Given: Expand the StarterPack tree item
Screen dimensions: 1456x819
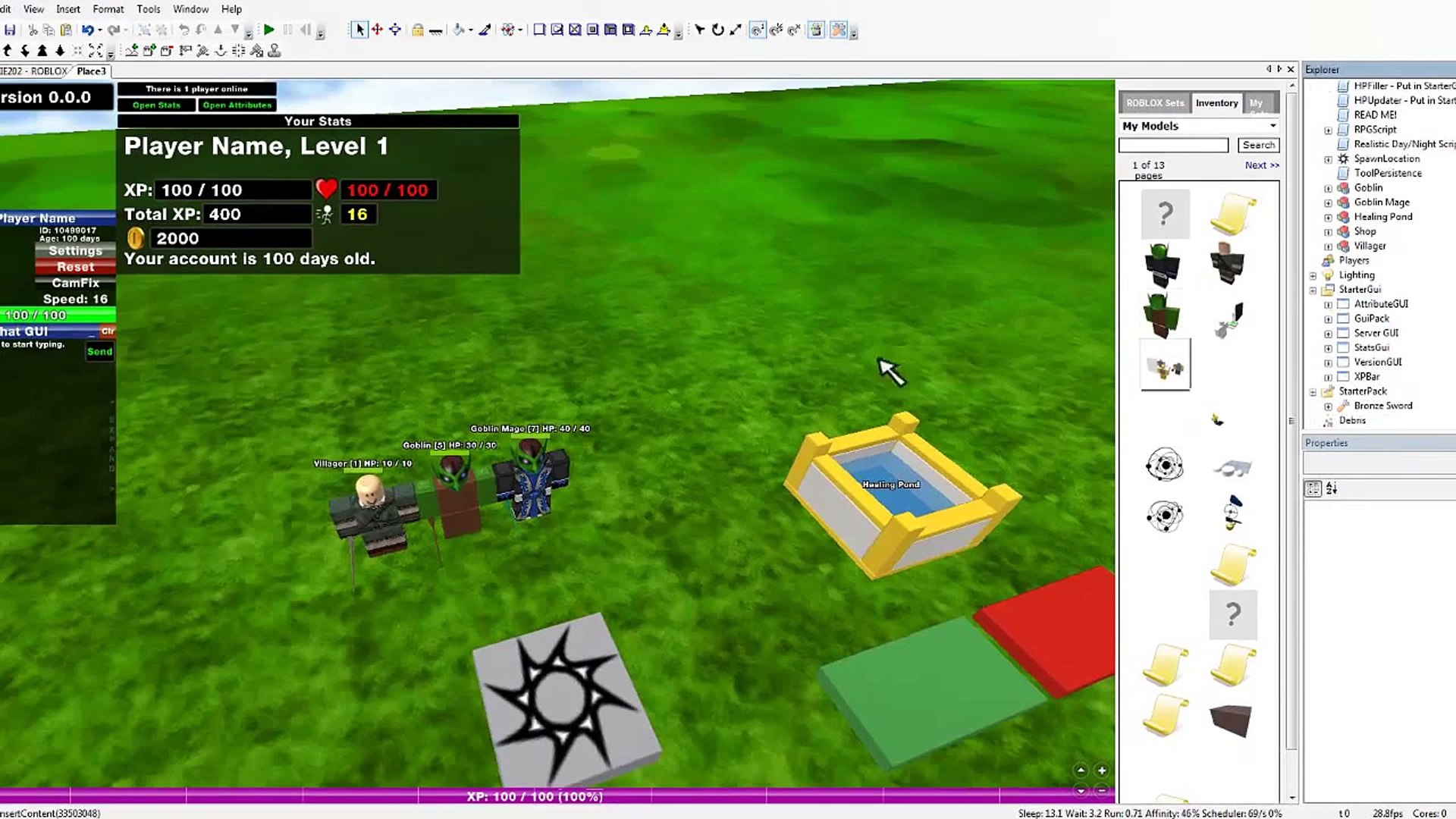Looking at the screenshot, I should 1314,390.
